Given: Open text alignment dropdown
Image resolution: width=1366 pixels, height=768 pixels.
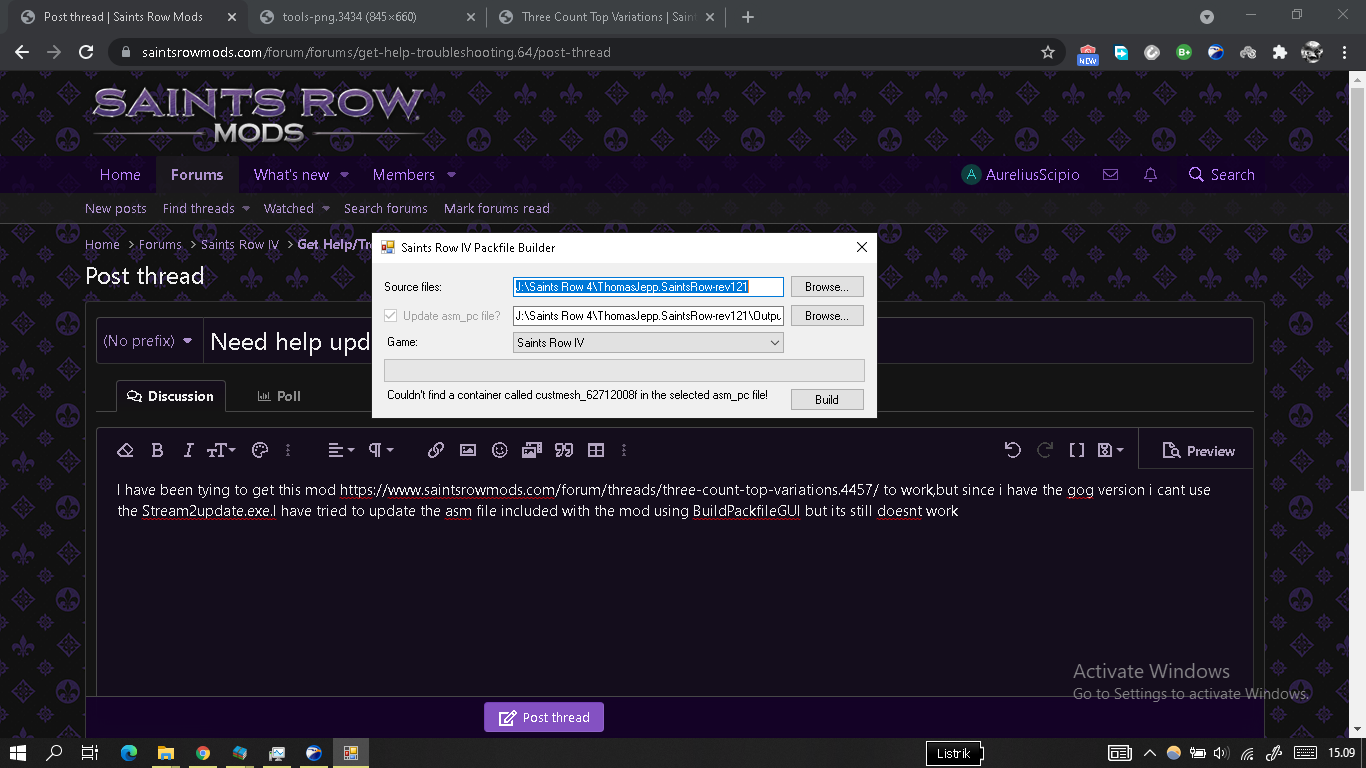Looking at the screenshot, I should coord(341,451).
